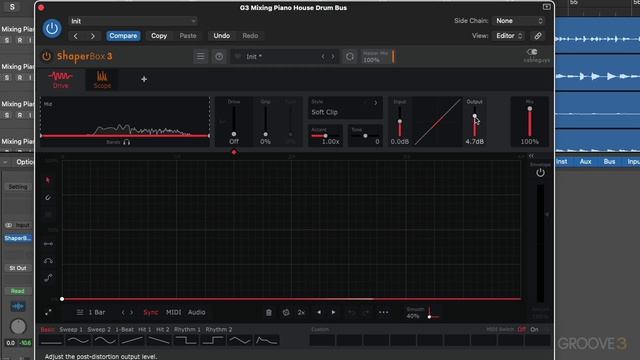Shift wave left with arrow icon
The width and height of the screenshot is (640, 360).
coord(319,312)
